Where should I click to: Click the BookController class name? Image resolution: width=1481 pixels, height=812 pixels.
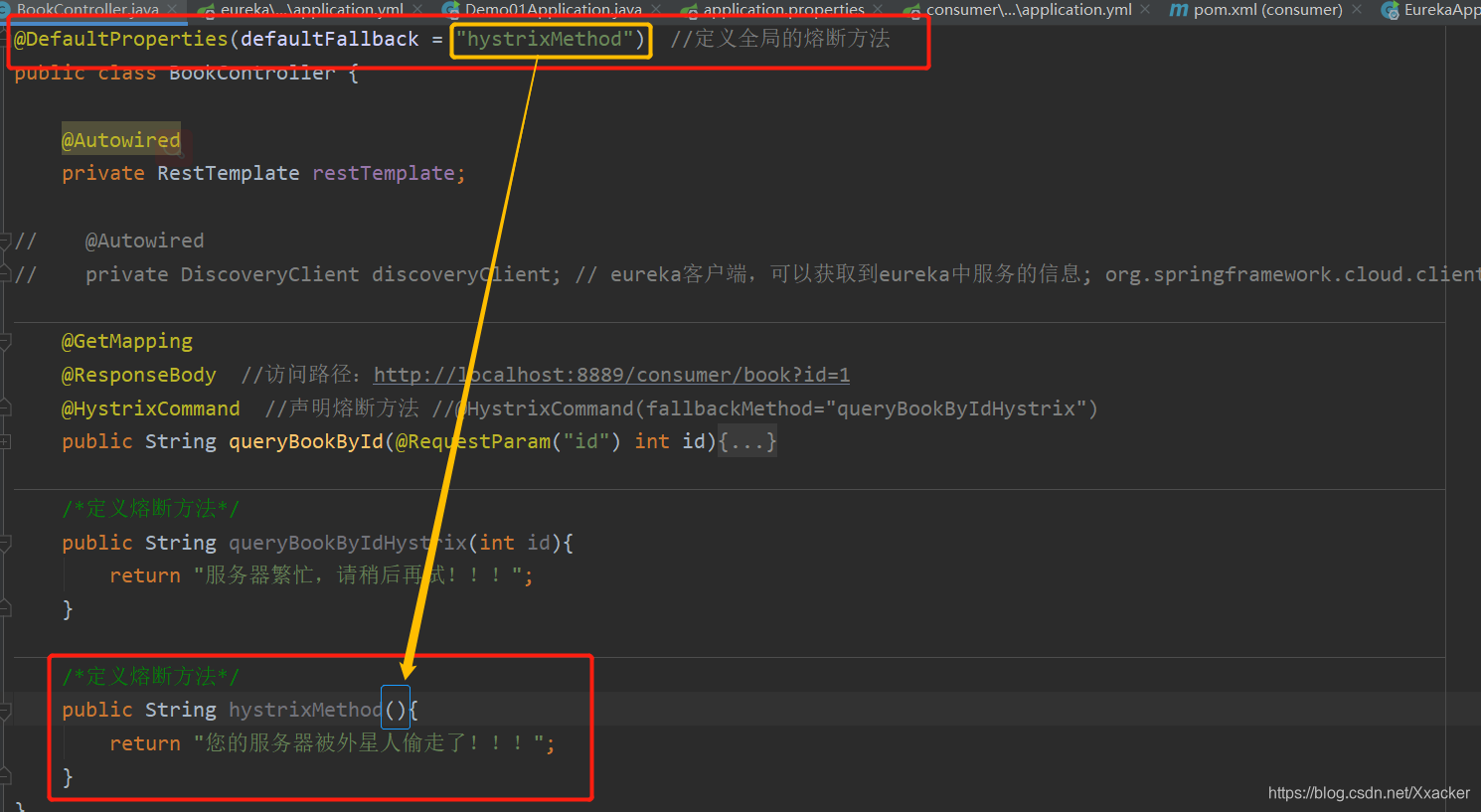[x=252, y=73]
